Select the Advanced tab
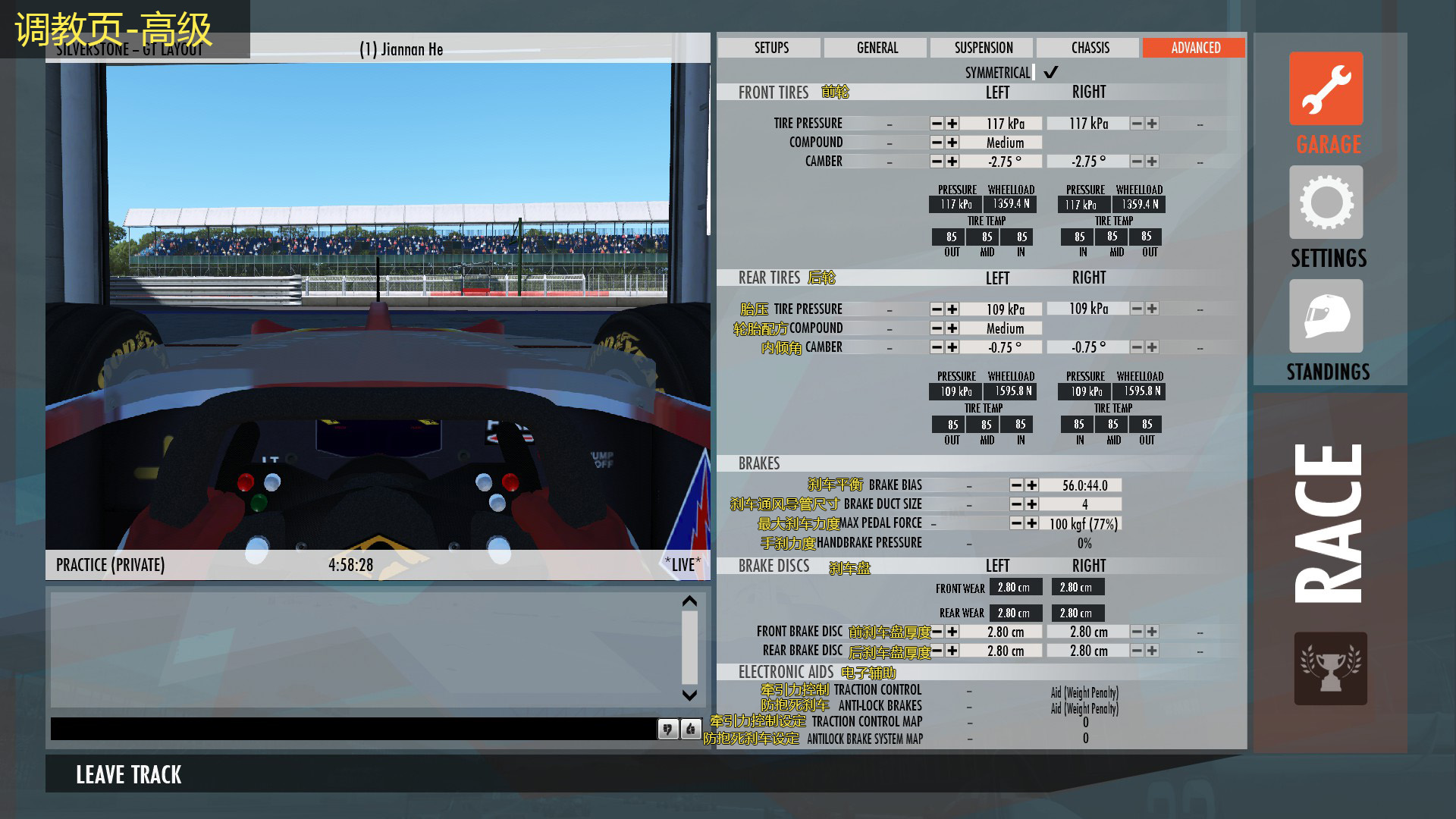 pyautogui.click(x=1194, y=48)
